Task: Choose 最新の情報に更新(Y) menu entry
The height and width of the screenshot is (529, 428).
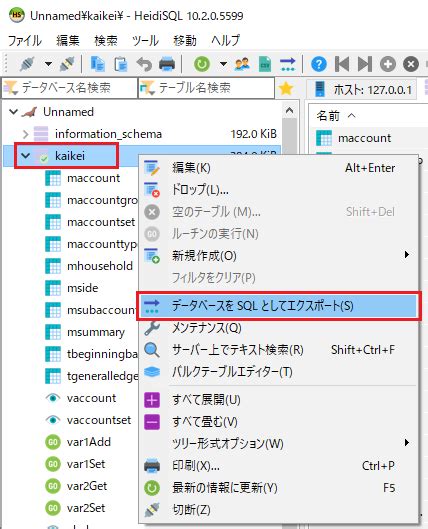Action: pos(279,488)
